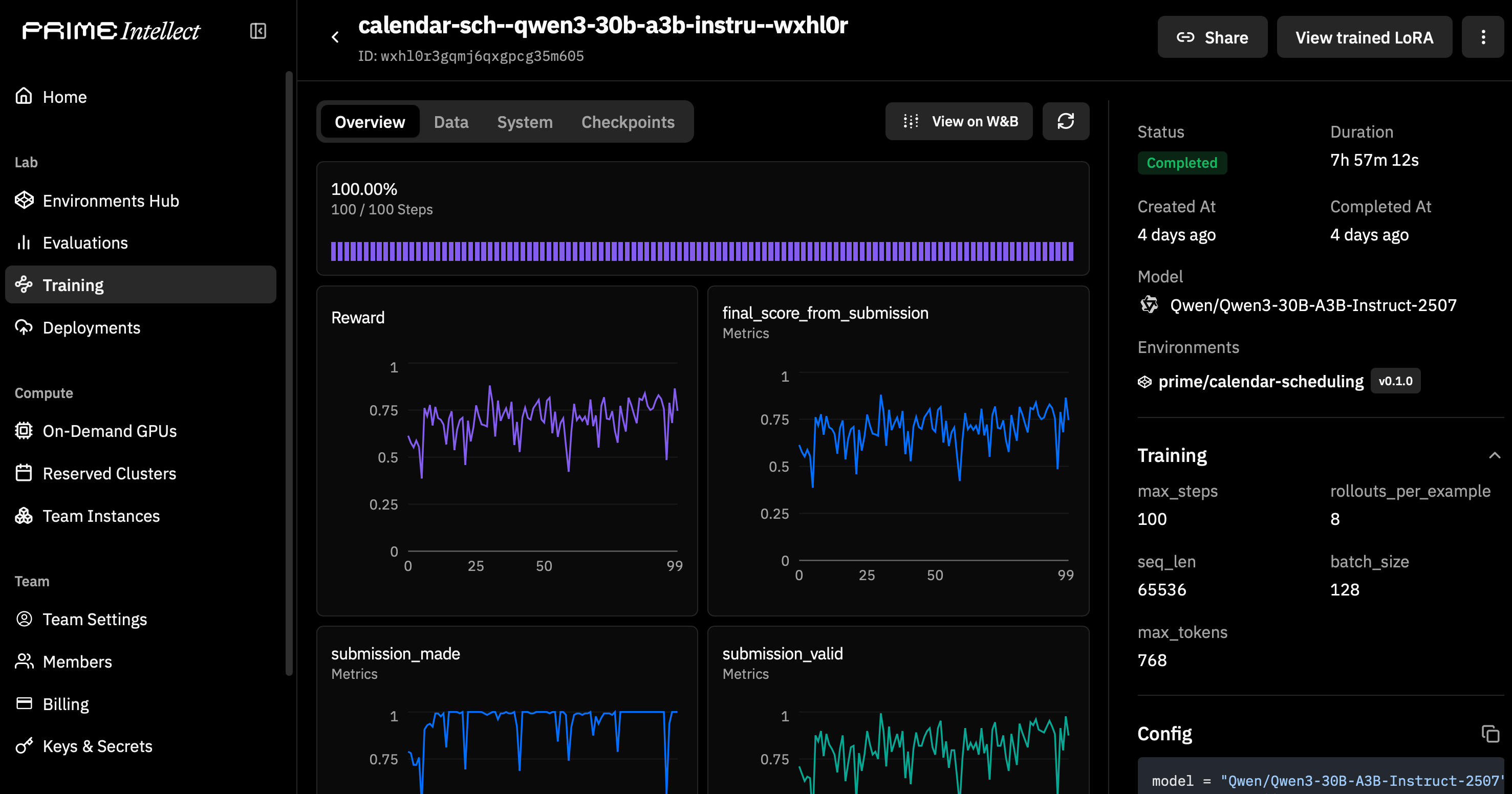The height and width of the screenshot is (794, 1512).
Task: Open Evaluations in the sidebar
Action: 141,242
